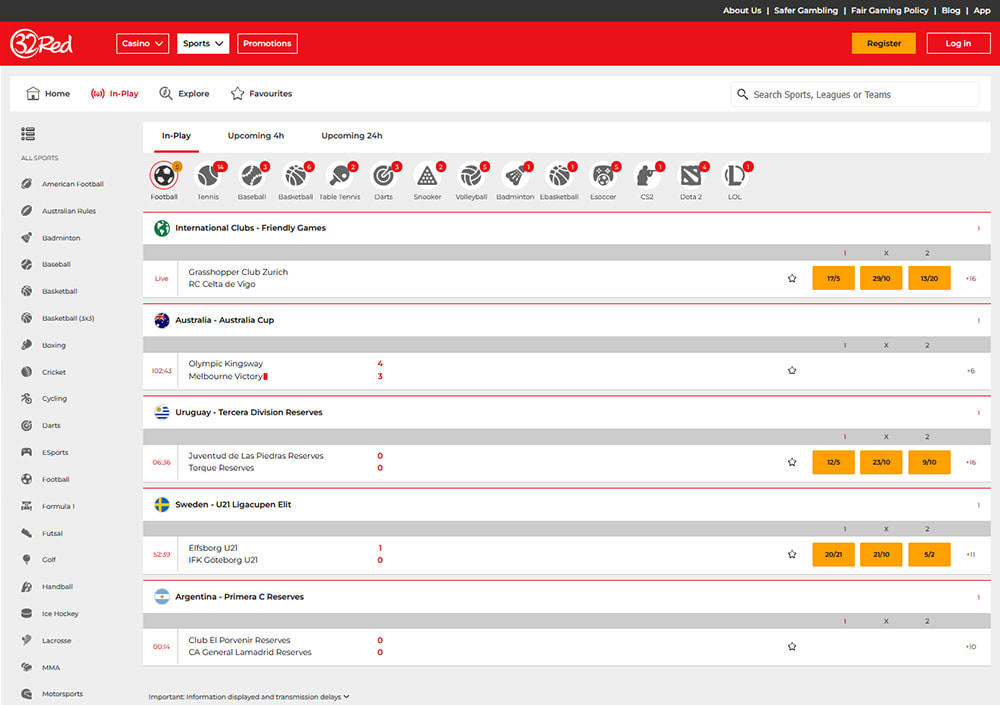The height and width of the screenshot is (705, 1000).
Task: Open Cricket in the sidebar
Action: [x=43, y=372]
